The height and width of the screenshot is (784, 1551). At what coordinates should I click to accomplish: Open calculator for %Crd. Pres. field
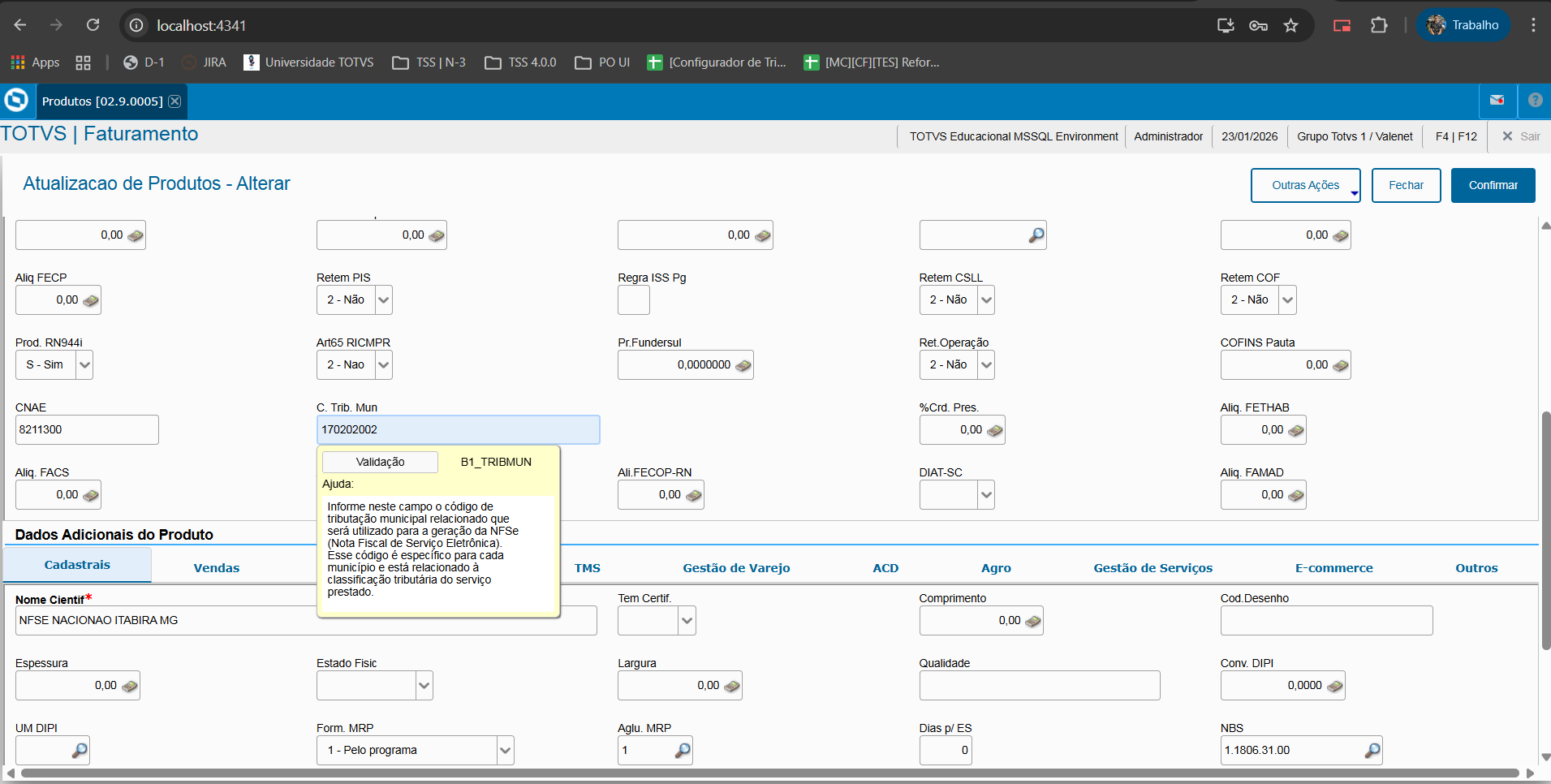(x=995, y=430)
